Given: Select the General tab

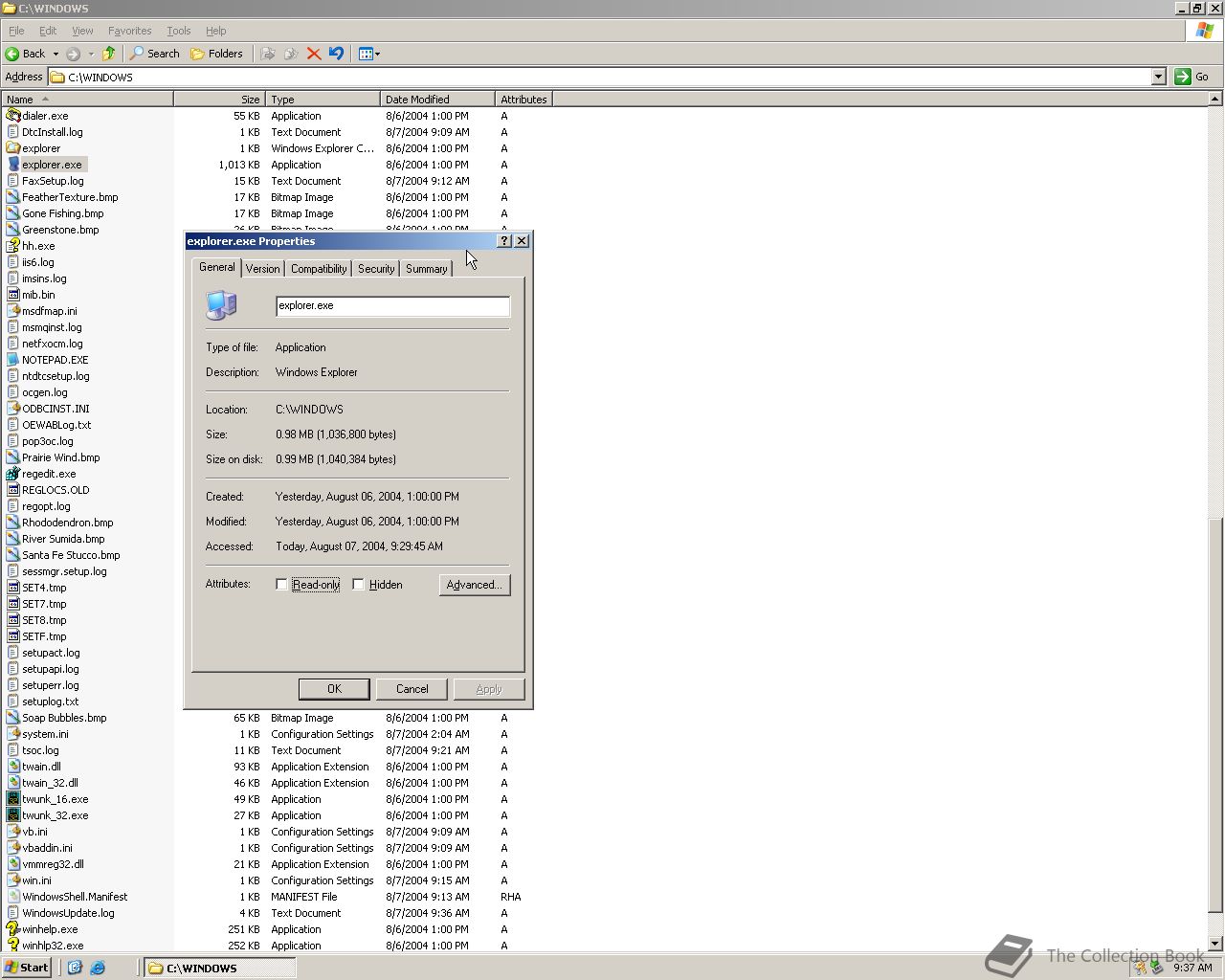Looking at the screenshot, I should pyautogui.click(x=217, y=267).
